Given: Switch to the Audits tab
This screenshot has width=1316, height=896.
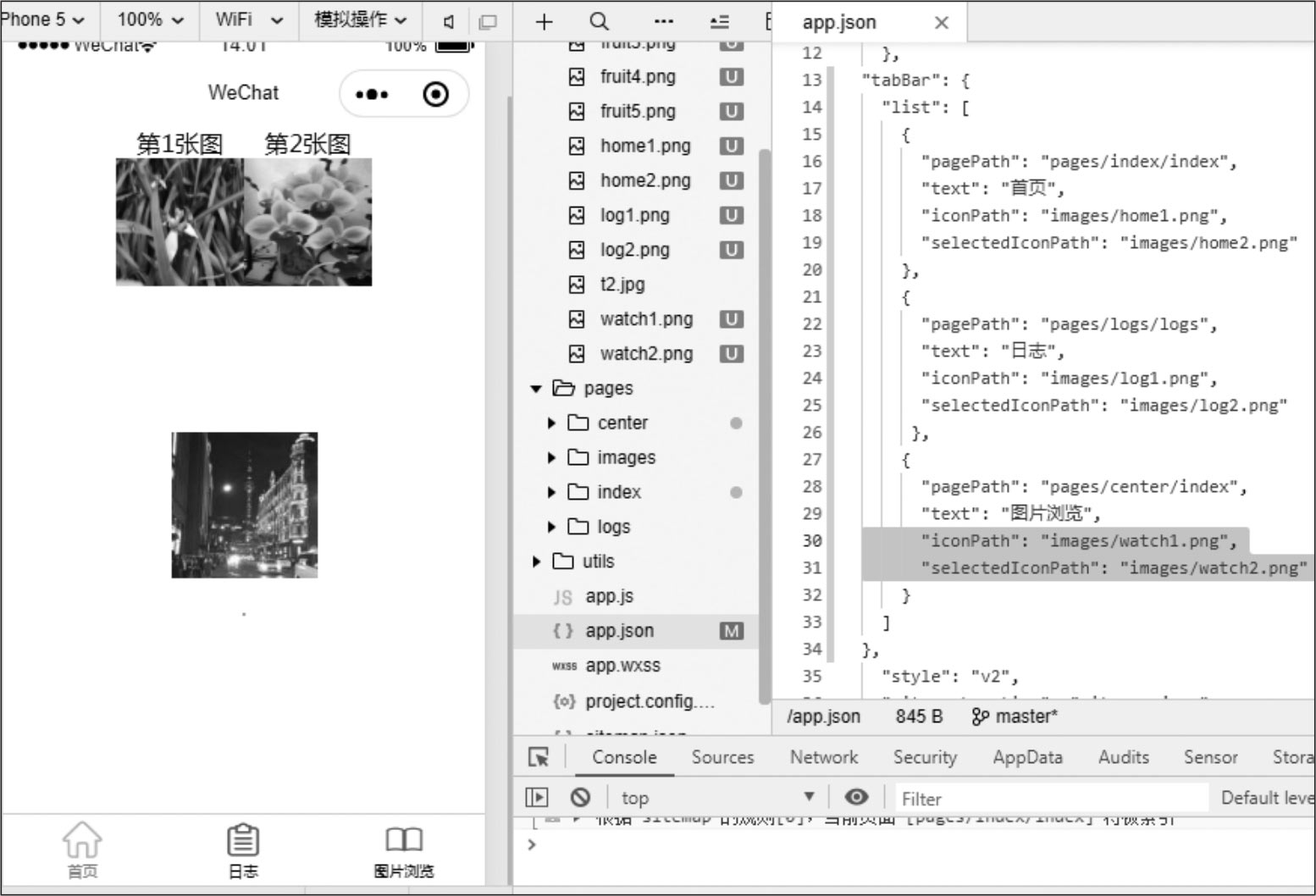Looking at the screenshot, I should click(x=1124, y=757).
